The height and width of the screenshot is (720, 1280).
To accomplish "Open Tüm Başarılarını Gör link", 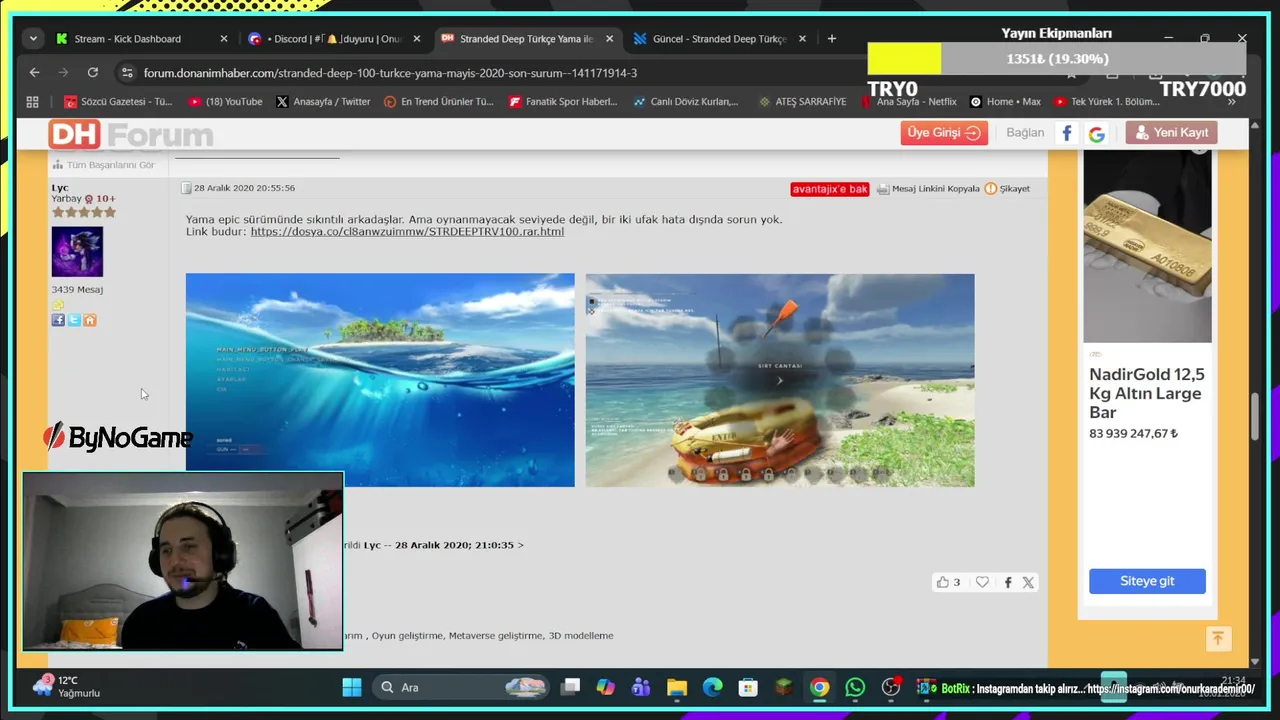I will tap(104, 165).
